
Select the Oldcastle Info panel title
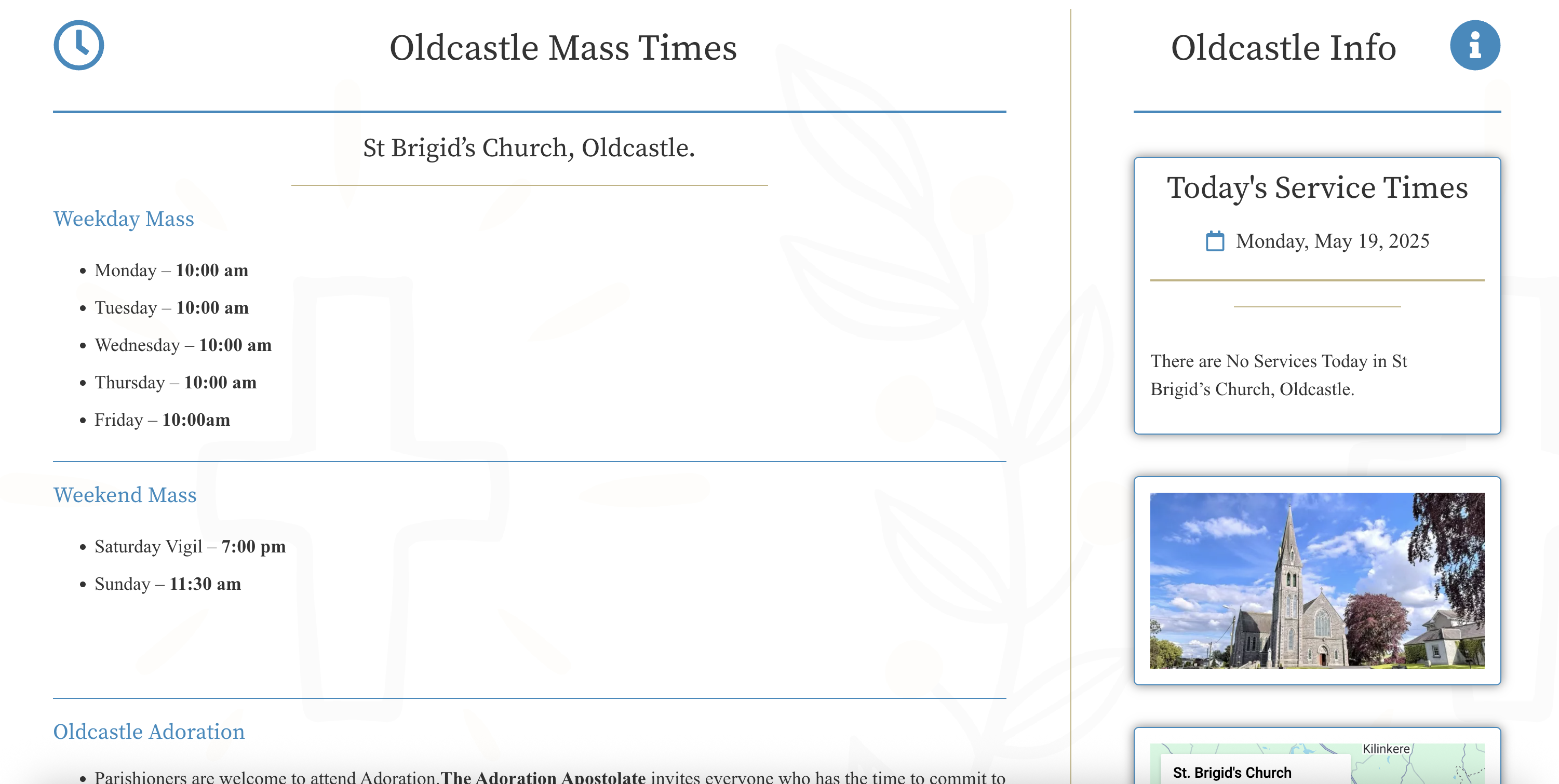point(1283,47)
